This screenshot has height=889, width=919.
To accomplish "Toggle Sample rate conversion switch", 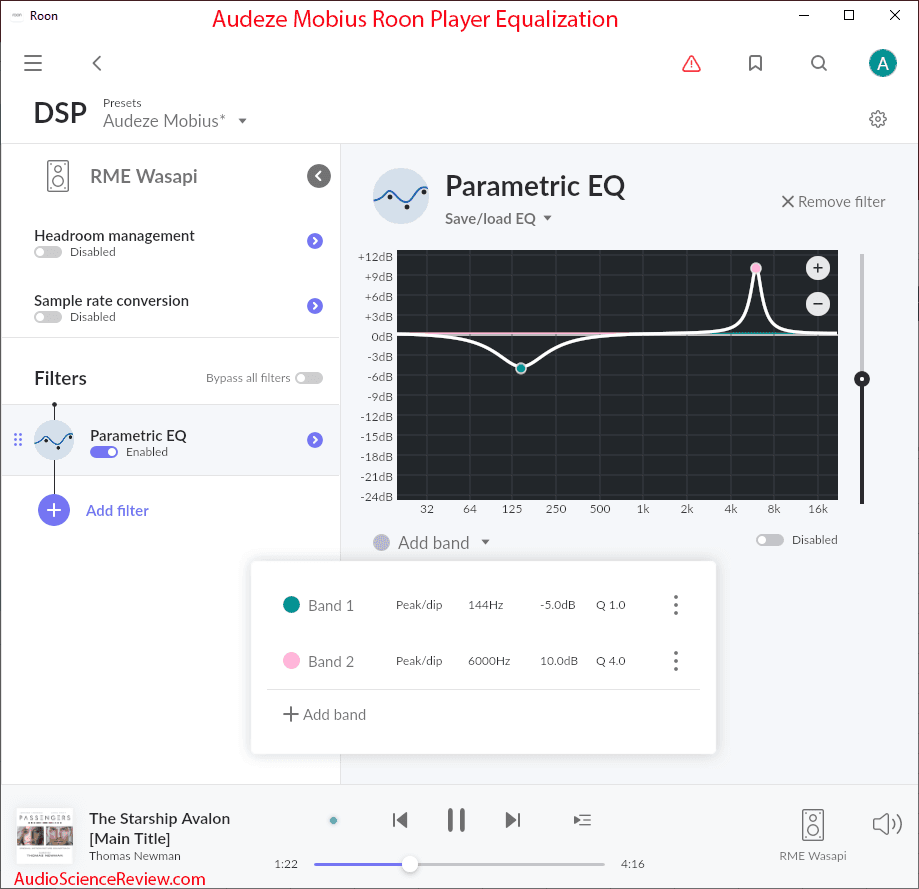I will click(x=48, y=317).
